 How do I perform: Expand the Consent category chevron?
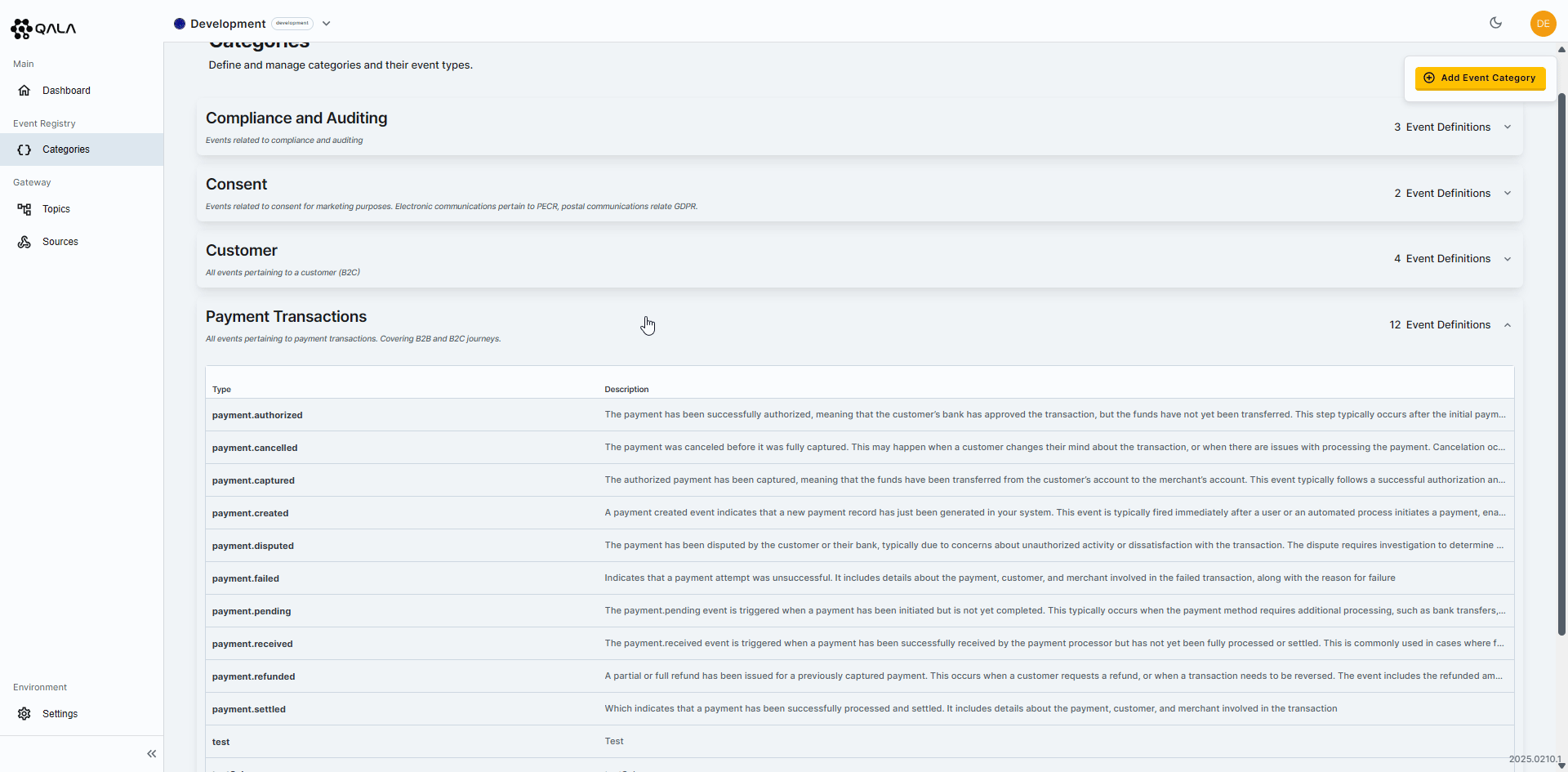point(1508,194)
